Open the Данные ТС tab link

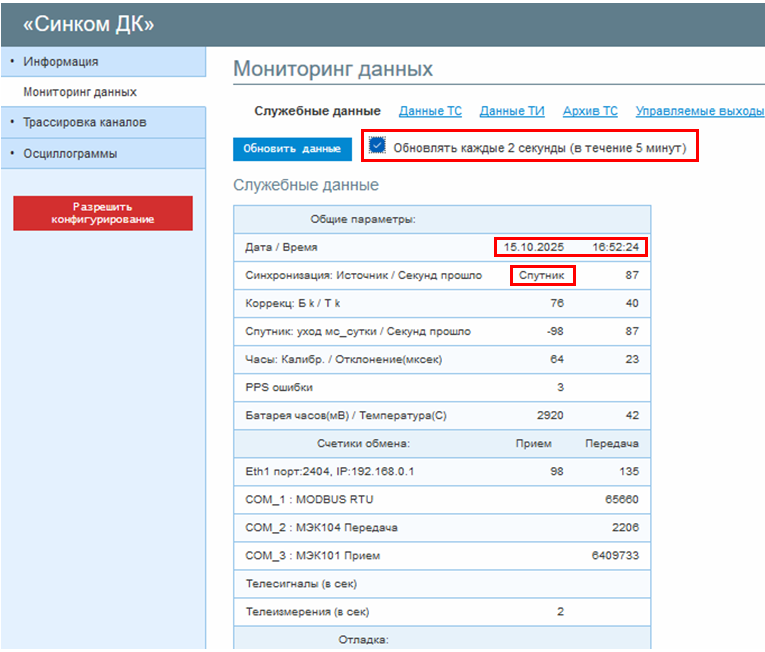pos(430,111)
